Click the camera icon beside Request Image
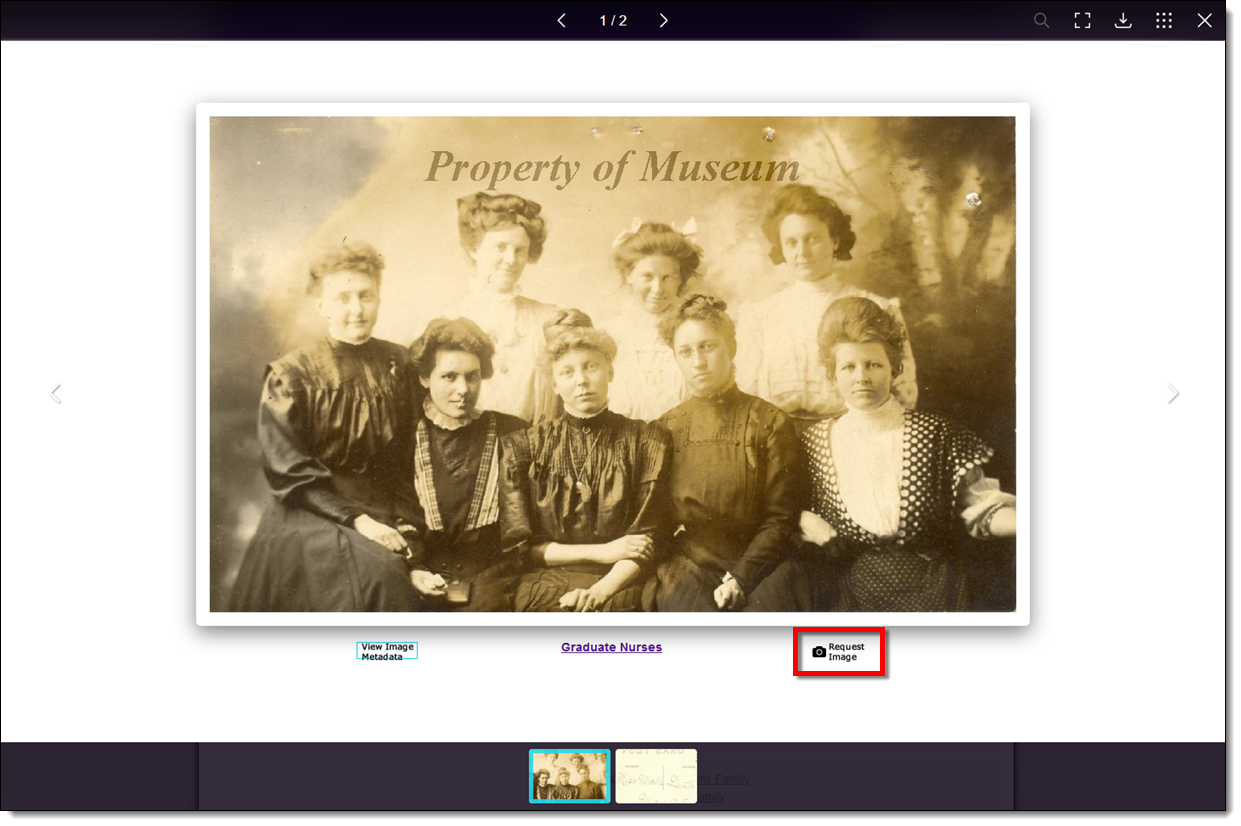The height and width of the screenshot is (826, 1241). [x=819, y=652]
